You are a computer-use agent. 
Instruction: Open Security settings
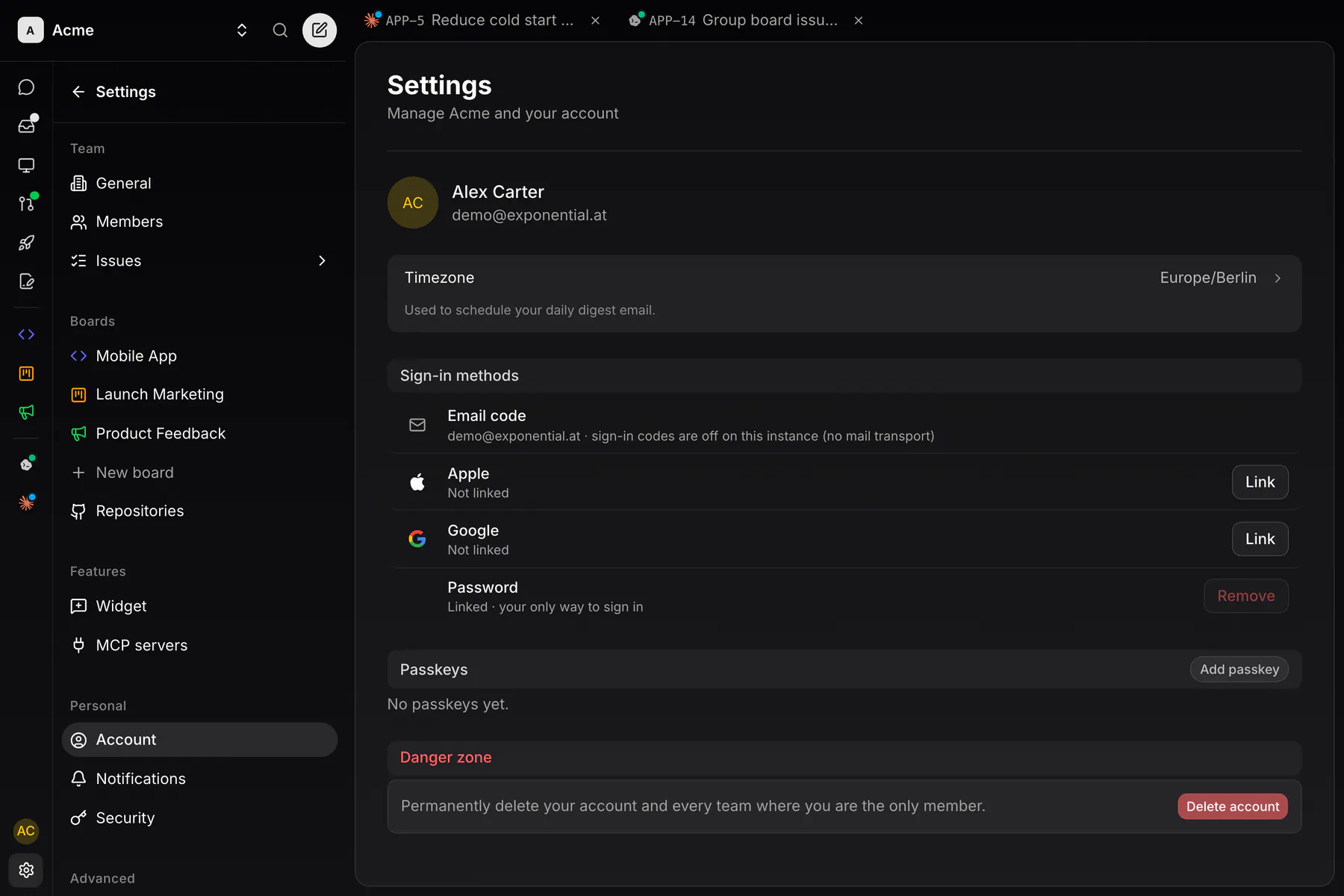click(x=199, y=818)
